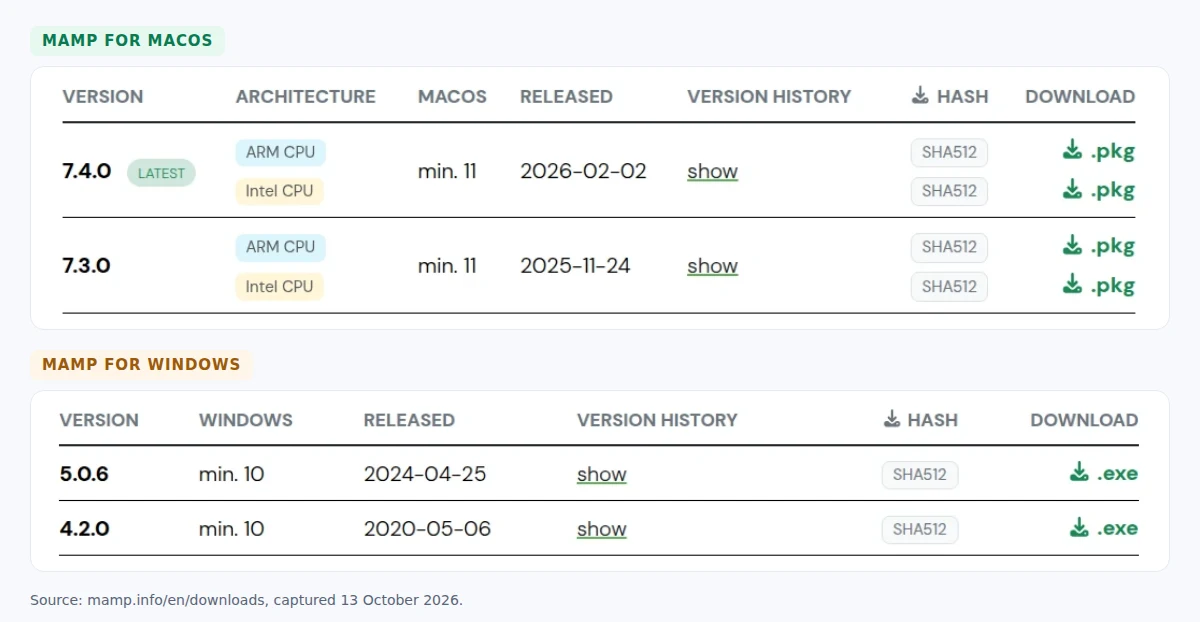Select version number 5.0.6
The height and width of the screenshot is (622, 1200).
84,474
